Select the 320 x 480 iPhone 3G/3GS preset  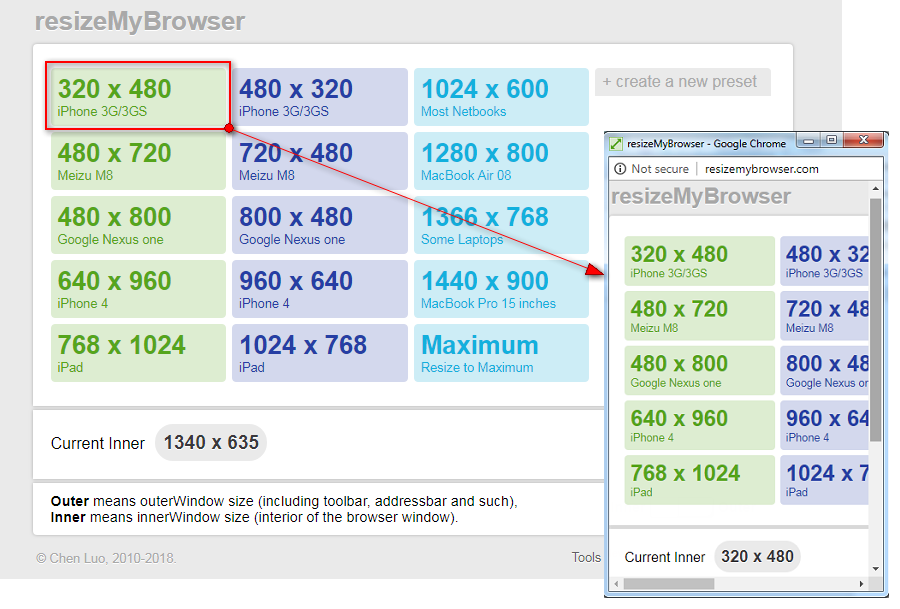(138, 96)
